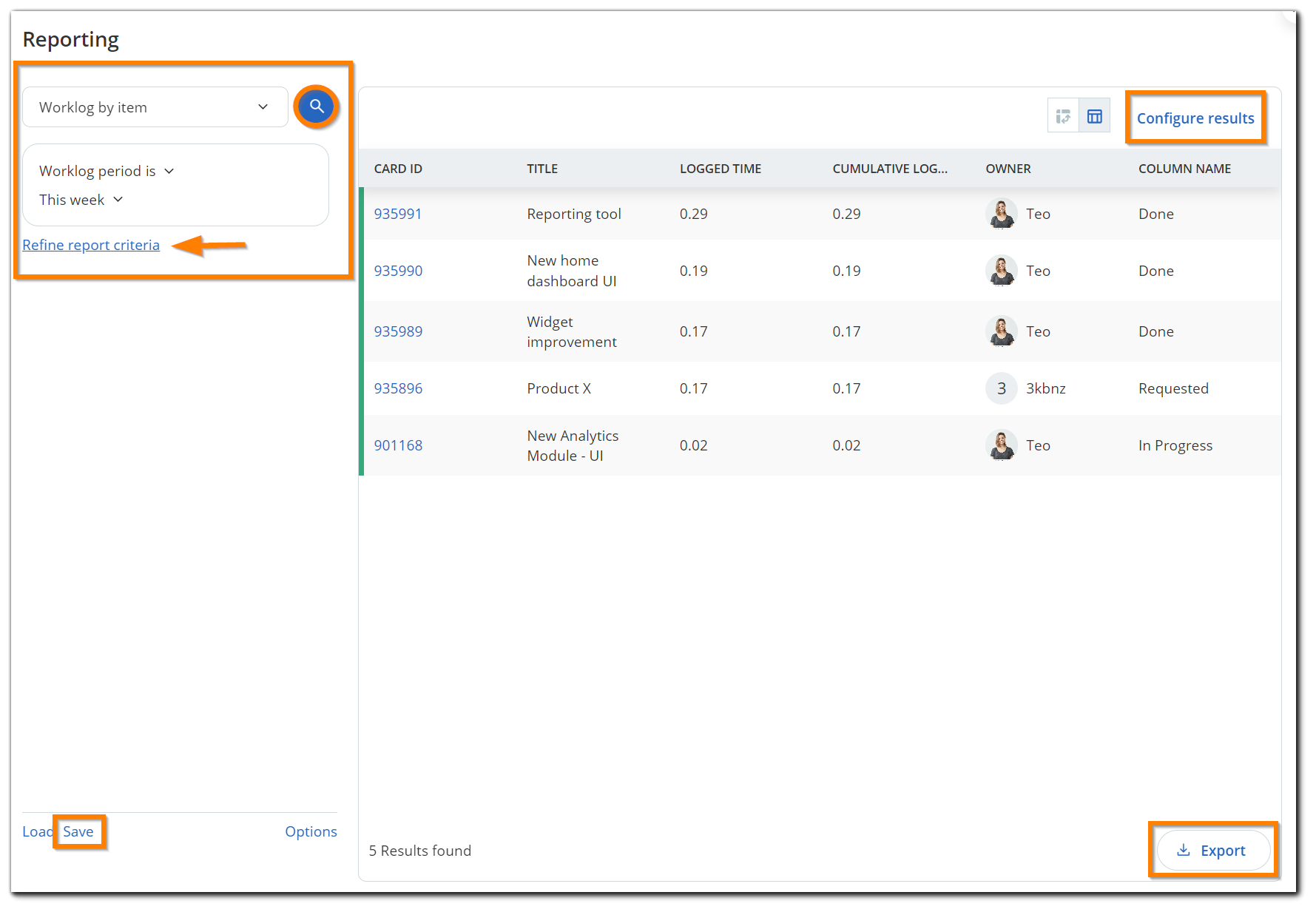Viewport: 1316px width, 912px height.
Task: Switch to the pivot chart view icon
Action: point(1063,115)
